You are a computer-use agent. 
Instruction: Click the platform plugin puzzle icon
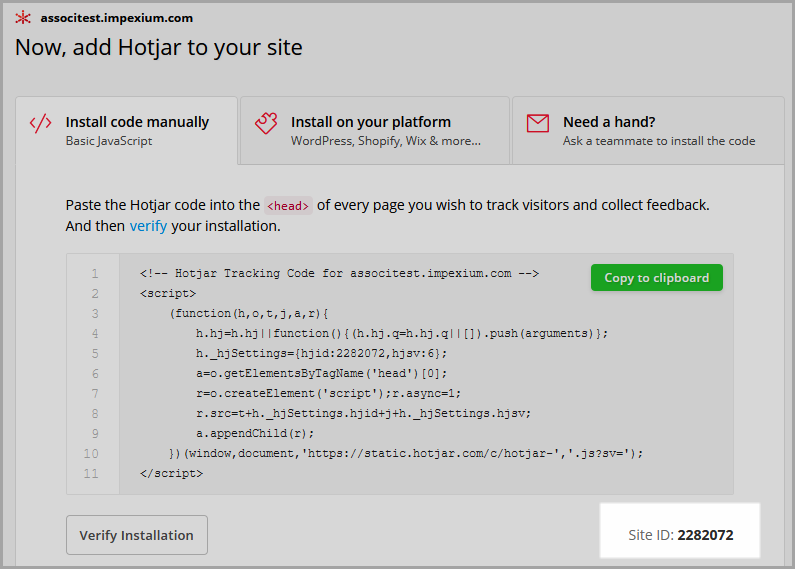pos(266,123)
